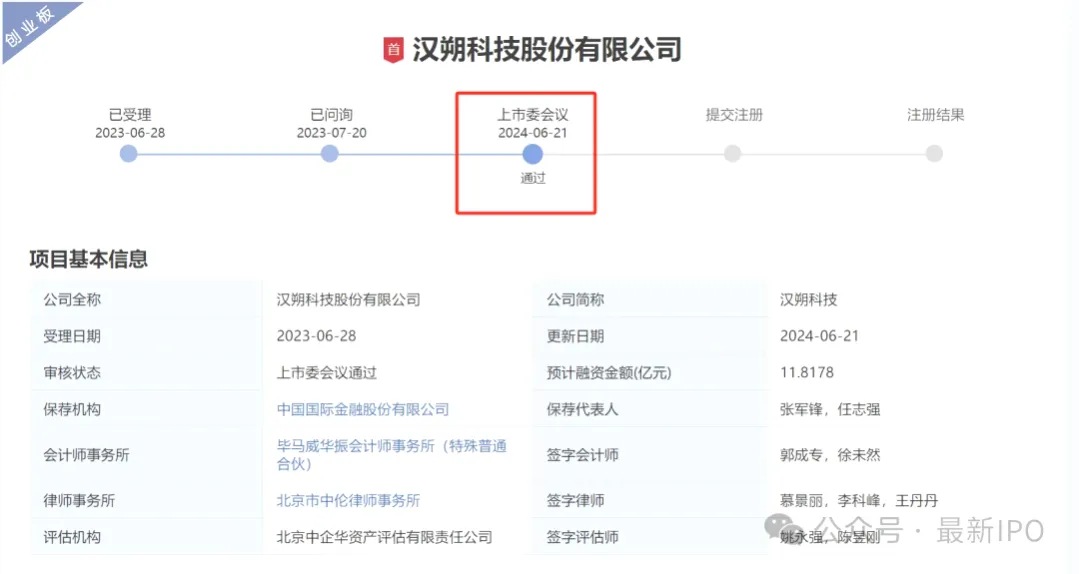Select the 注册结果 timeline dot
Viewport: 1080px width, 574px height.
point(935,154)
